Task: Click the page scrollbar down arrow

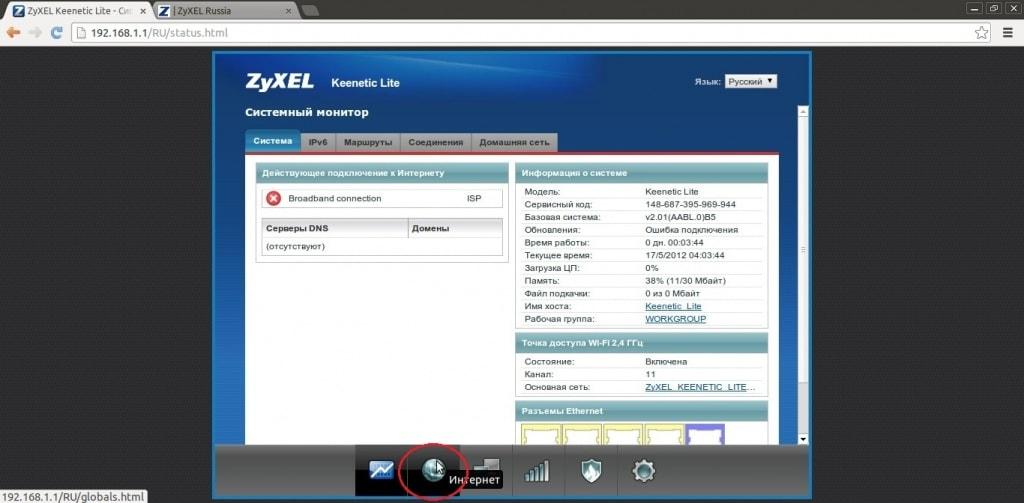Action: click(x=804, y=439)
